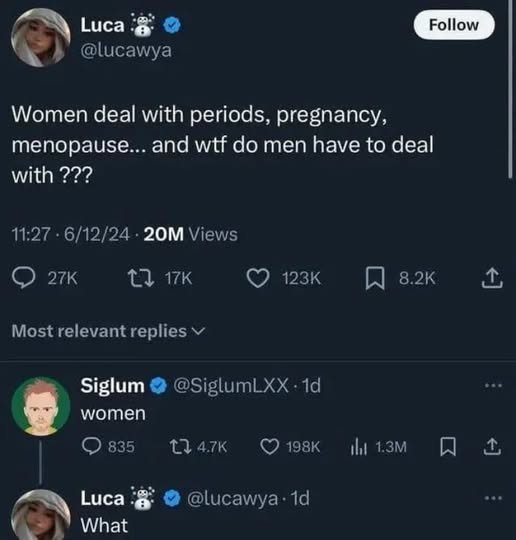Retweet the main tweet with 17K reposts
This screenshot has height=540, width=516.
point(140,278)
